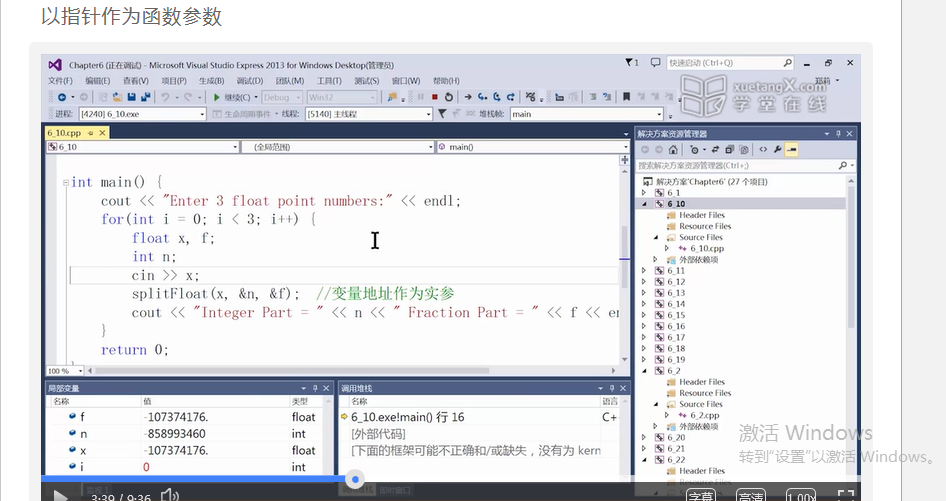Click the video play button
Viewport: 946px width, 501px height.
pyautogui.click(x=60, y=496)
